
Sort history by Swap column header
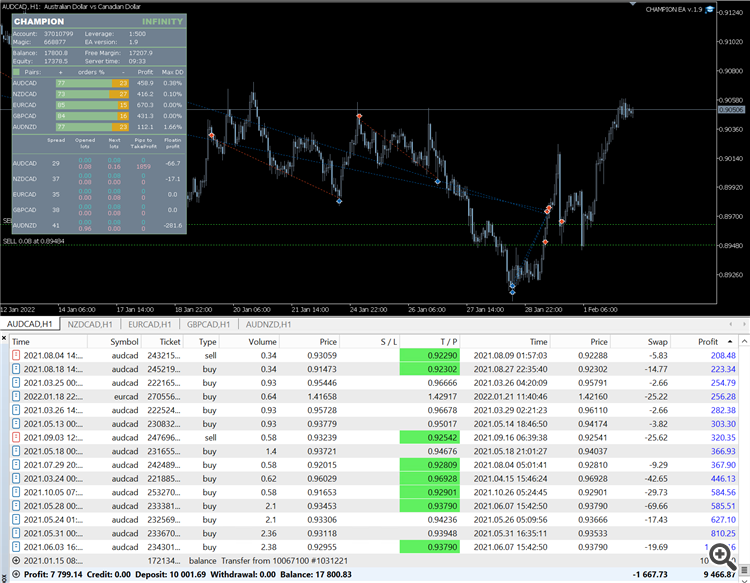coord(640,341)
